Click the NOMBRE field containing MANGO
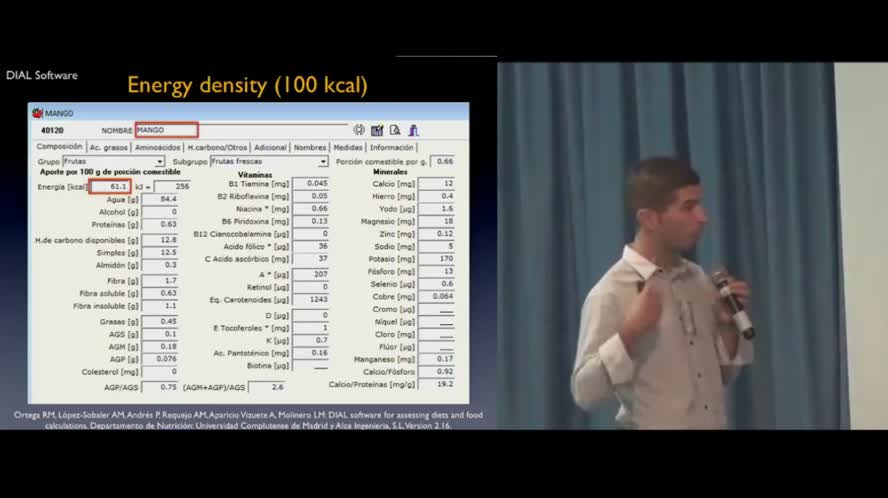 click(x=166, y=130)
